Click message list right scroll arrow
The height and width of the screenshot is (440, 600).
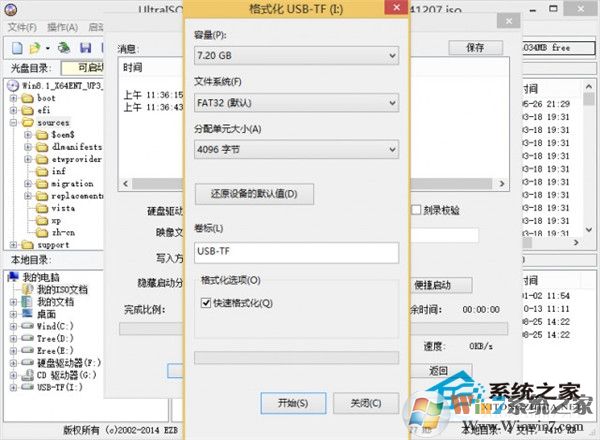pyautogui.click(x=502, y=184)
